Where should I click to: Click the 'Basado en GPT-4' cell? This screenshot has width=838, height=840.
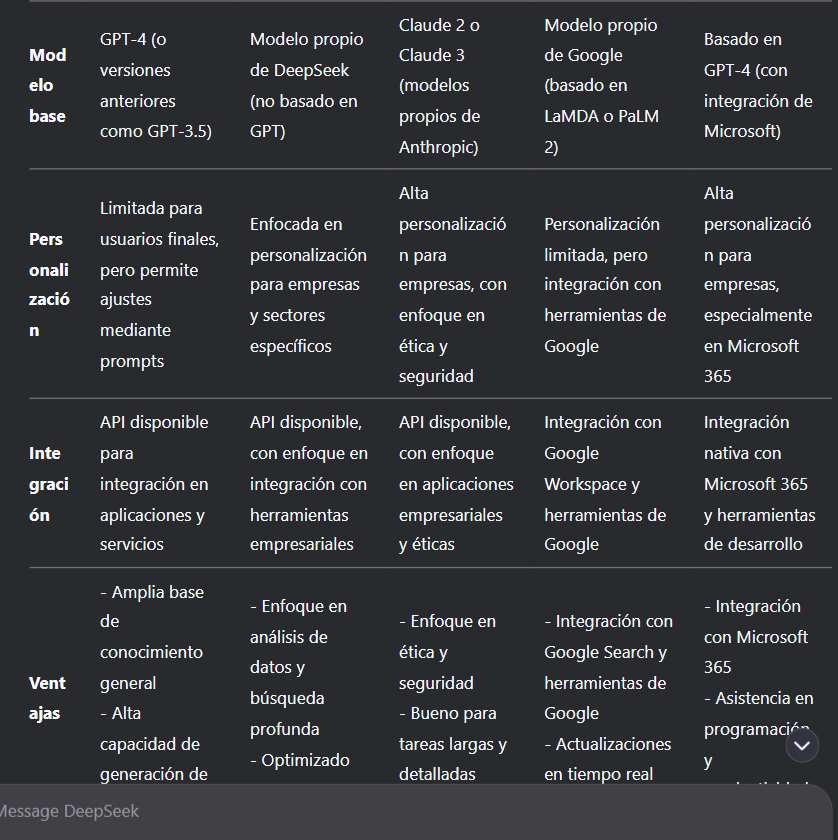pyautogui.click(x=758, y=85)
